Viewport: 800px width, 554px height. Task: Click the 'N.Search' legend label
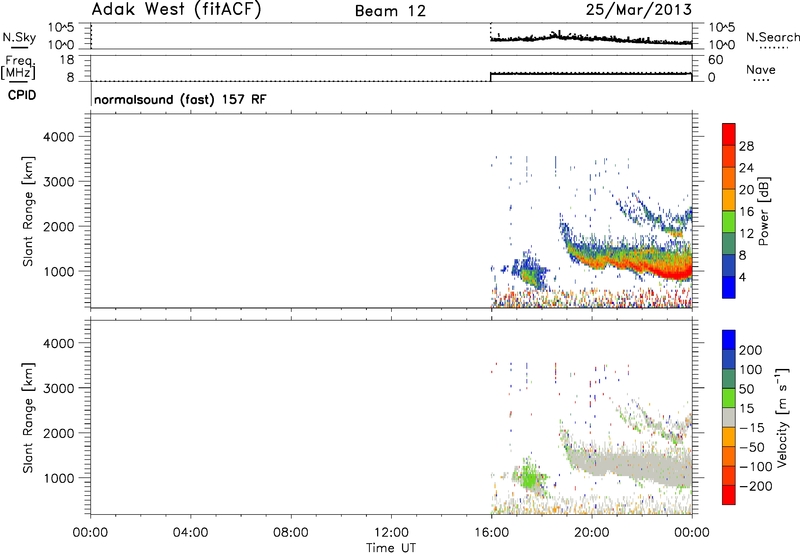[x=772, y=37]
